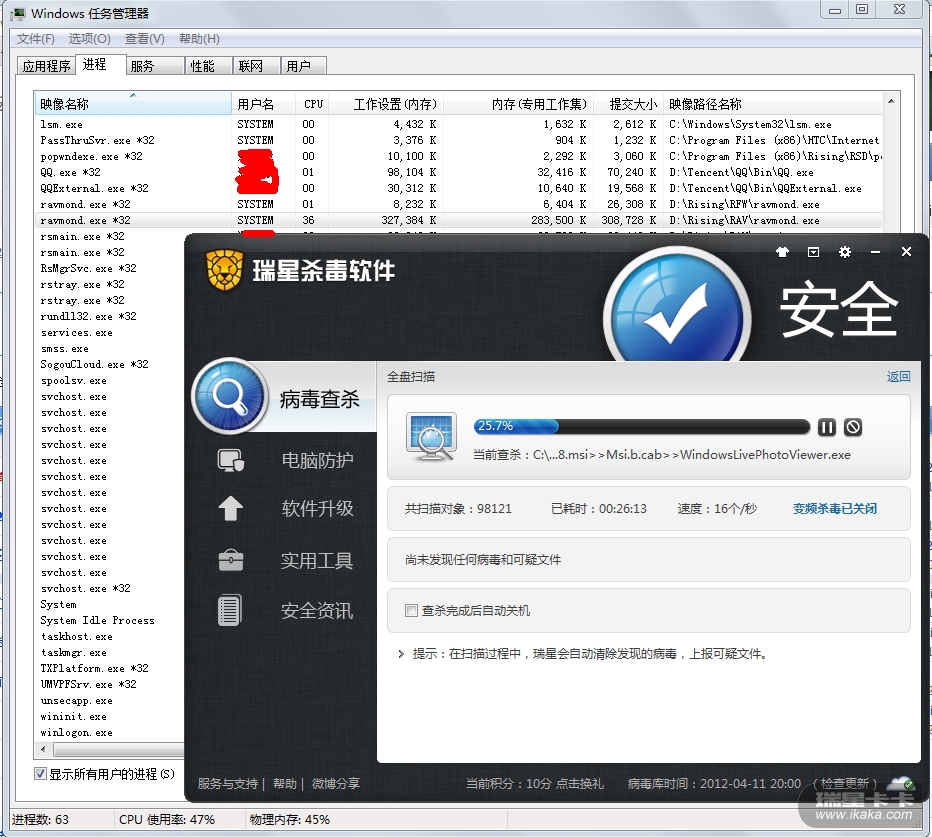
Task: Click 微博分享 link
Action: coord(336,783)
